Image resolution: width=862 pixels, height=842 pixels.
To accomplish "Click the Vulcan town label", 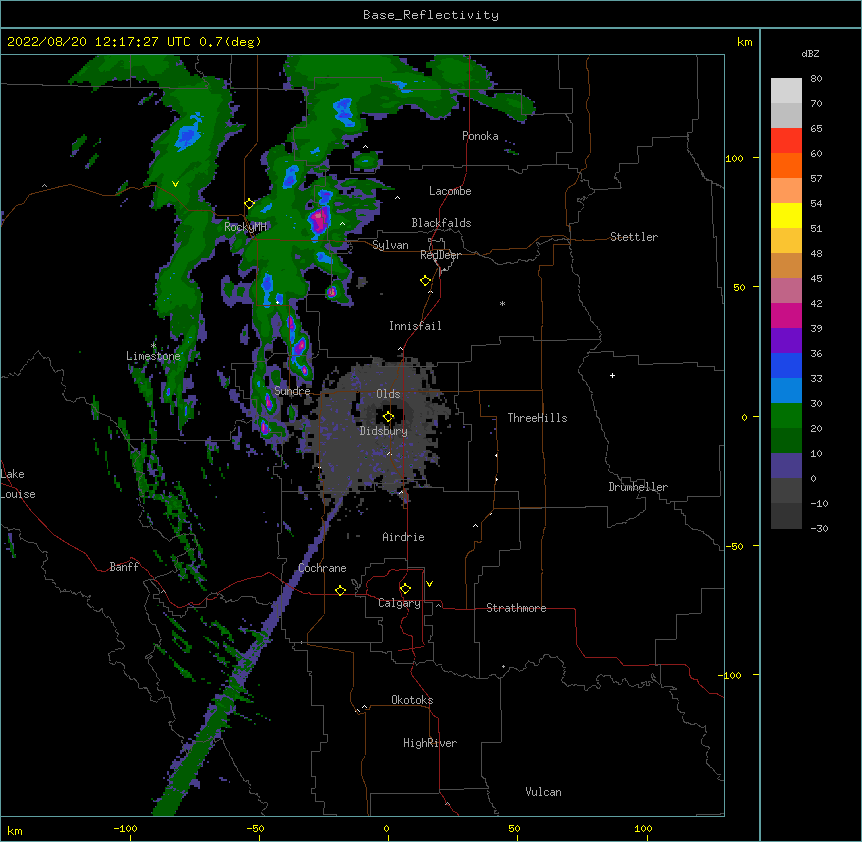I will click(543, 792).
